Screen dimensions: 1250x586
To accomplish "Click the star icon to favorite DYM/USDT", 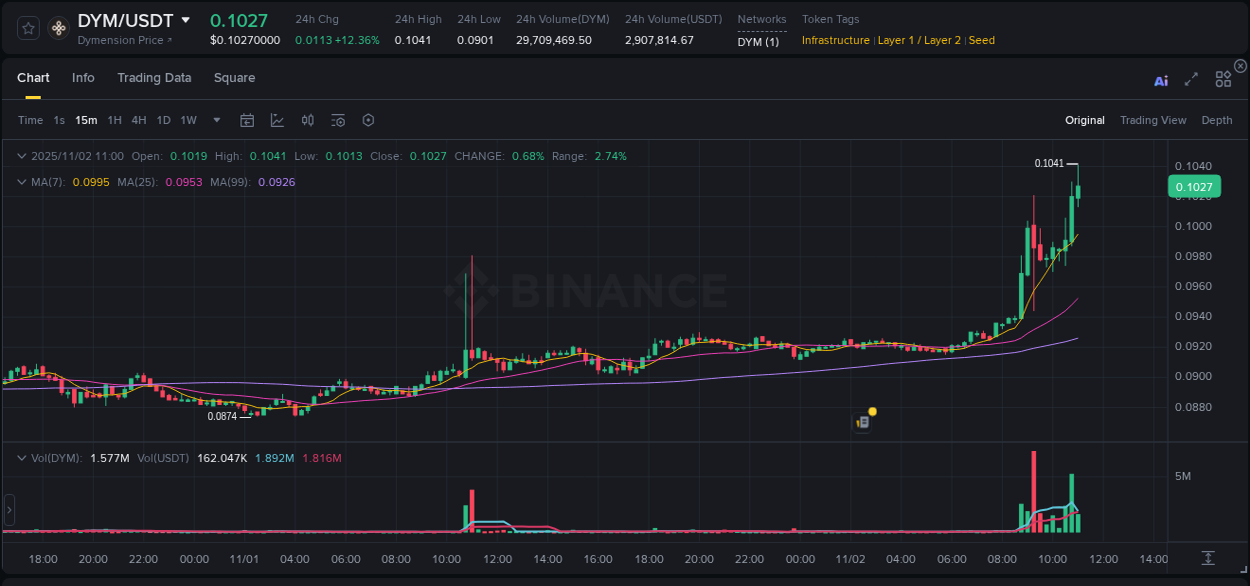I will (27, 27).
